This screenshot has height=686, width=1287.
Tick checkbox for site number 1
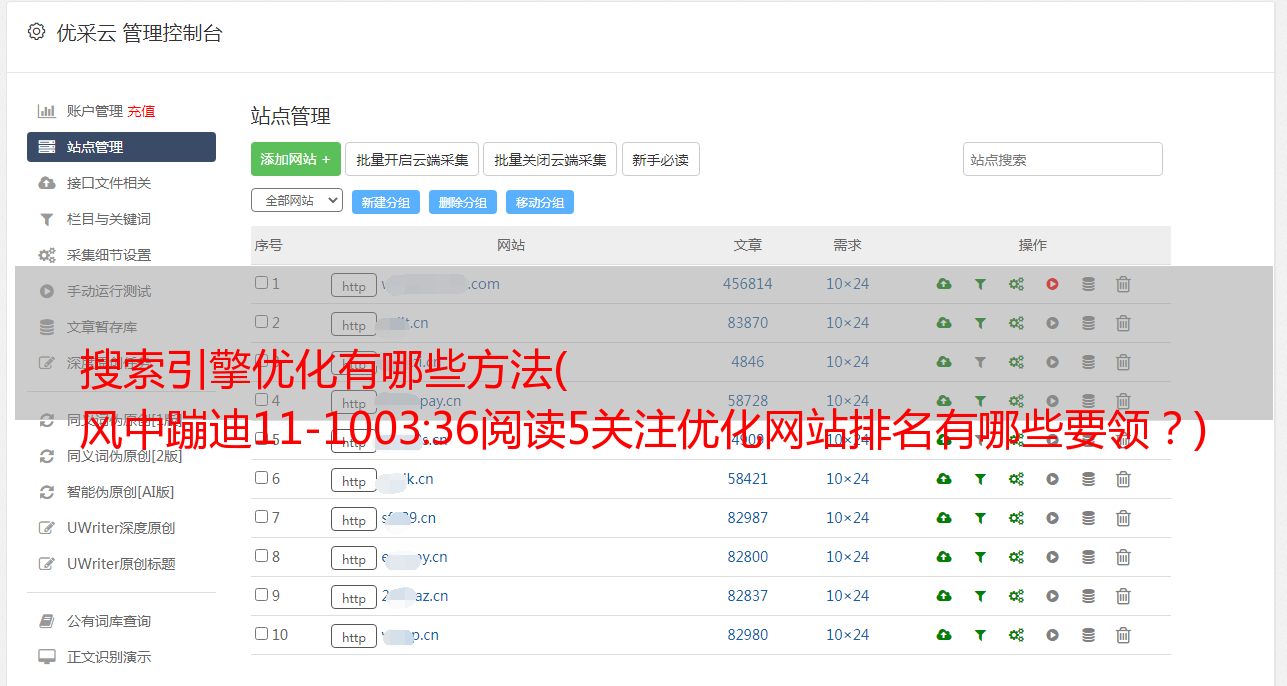coord(261,283)
